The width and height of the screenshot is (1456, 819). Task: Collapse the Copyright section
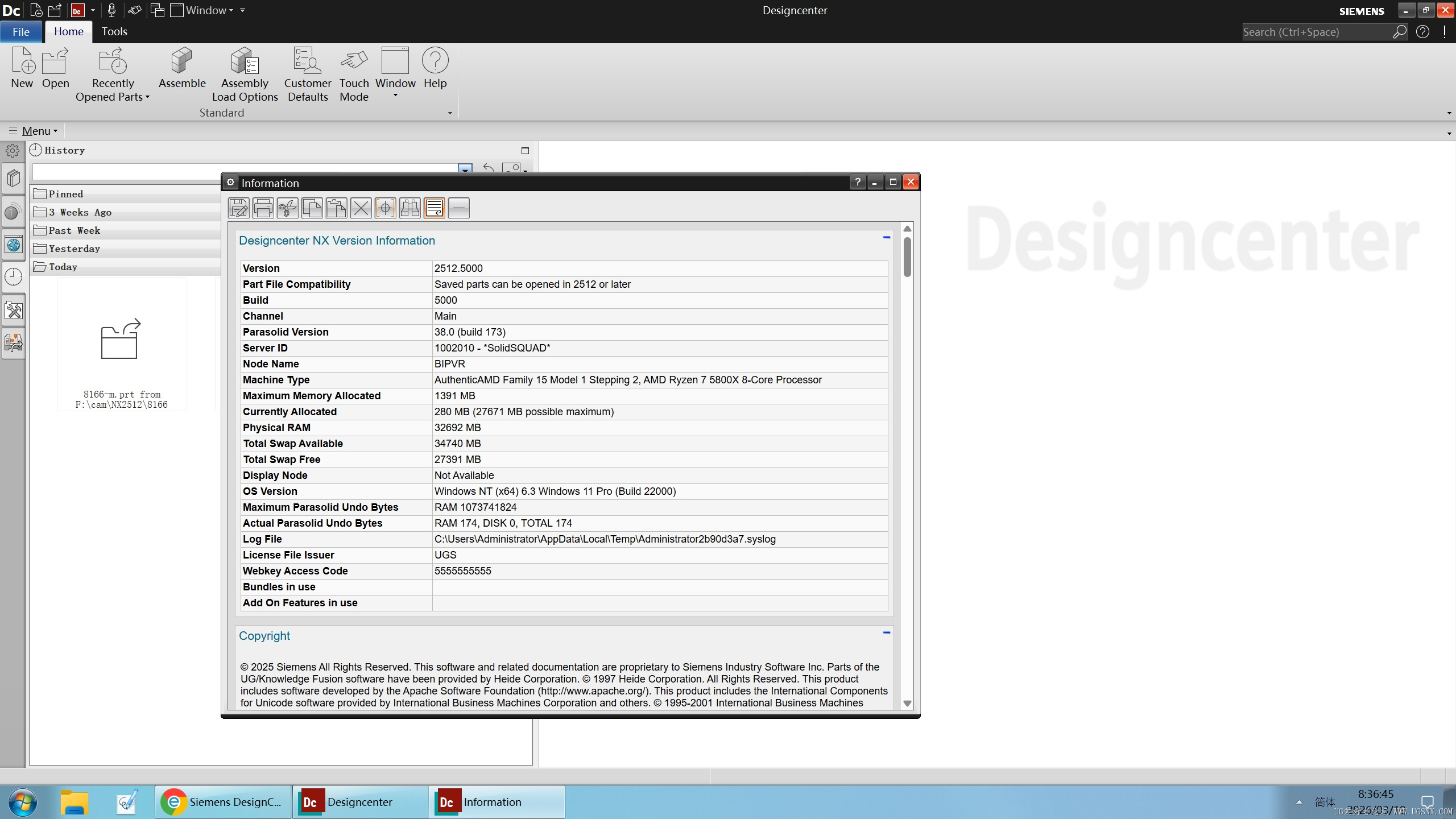tap(886, 632)
